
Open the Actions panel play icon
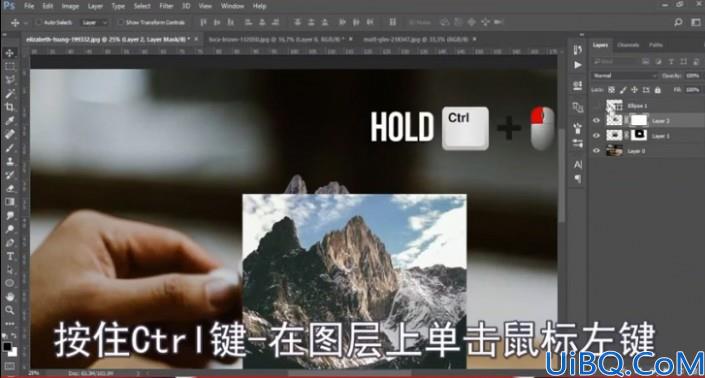578,65
